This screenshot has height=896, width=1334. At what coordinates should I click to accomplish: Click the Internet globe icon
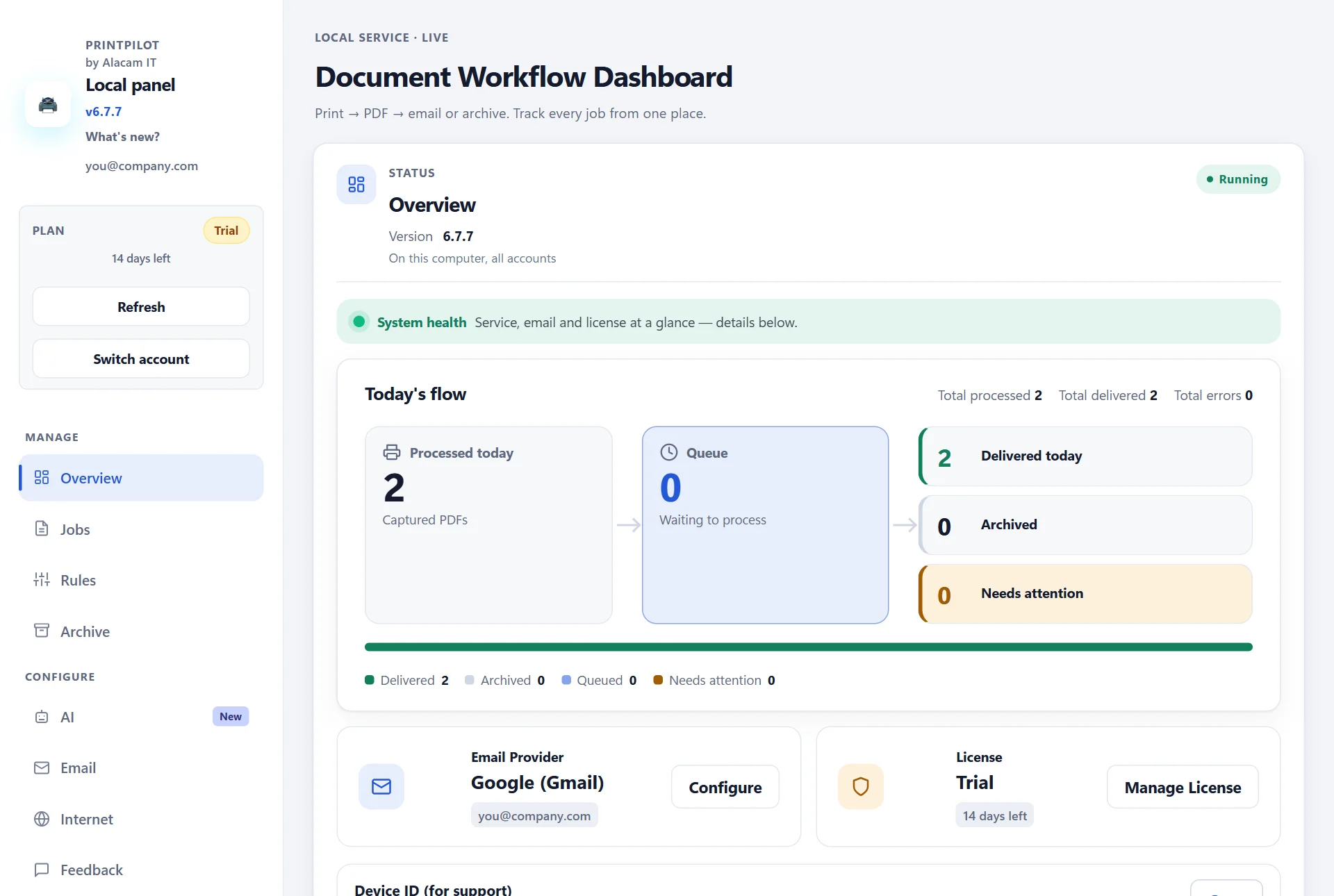[42, 819]
